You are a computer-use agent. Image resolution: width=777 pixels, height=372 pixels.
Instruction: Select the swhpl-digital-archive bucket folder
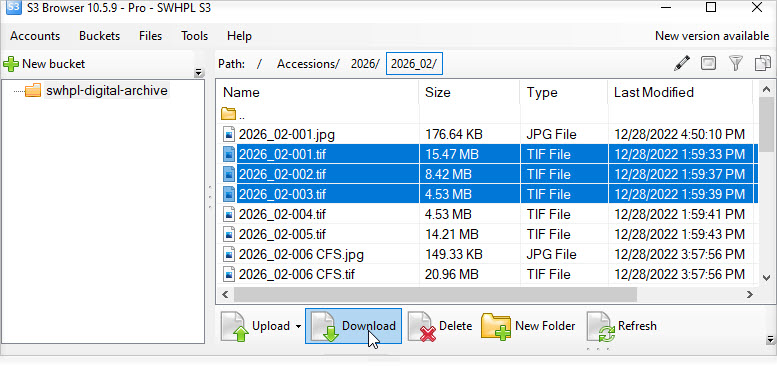[x=107, y=91]
